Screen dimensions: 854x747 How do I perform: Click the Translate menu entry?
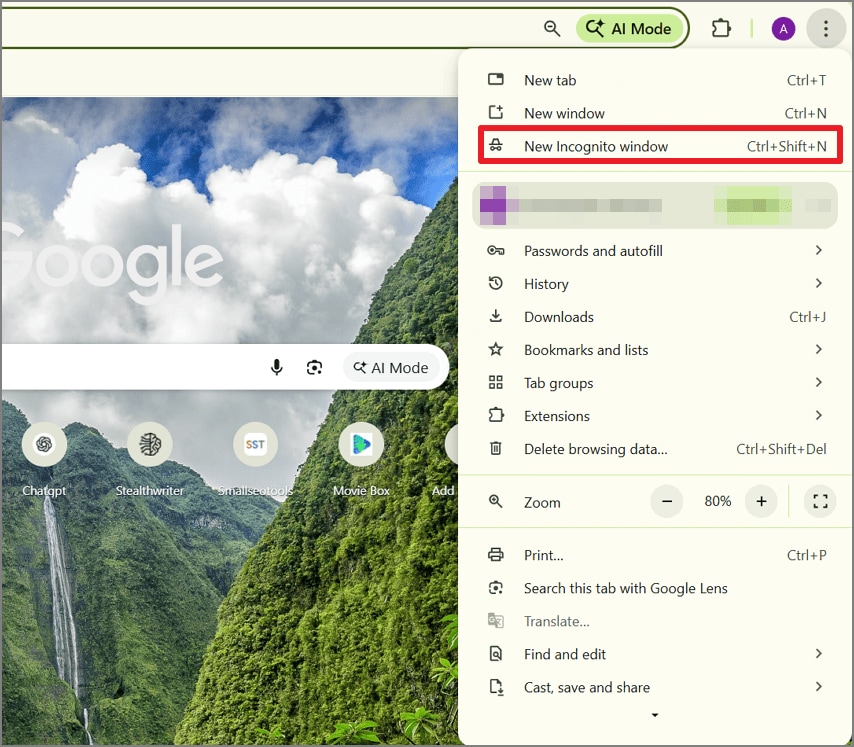coord(656,621)
